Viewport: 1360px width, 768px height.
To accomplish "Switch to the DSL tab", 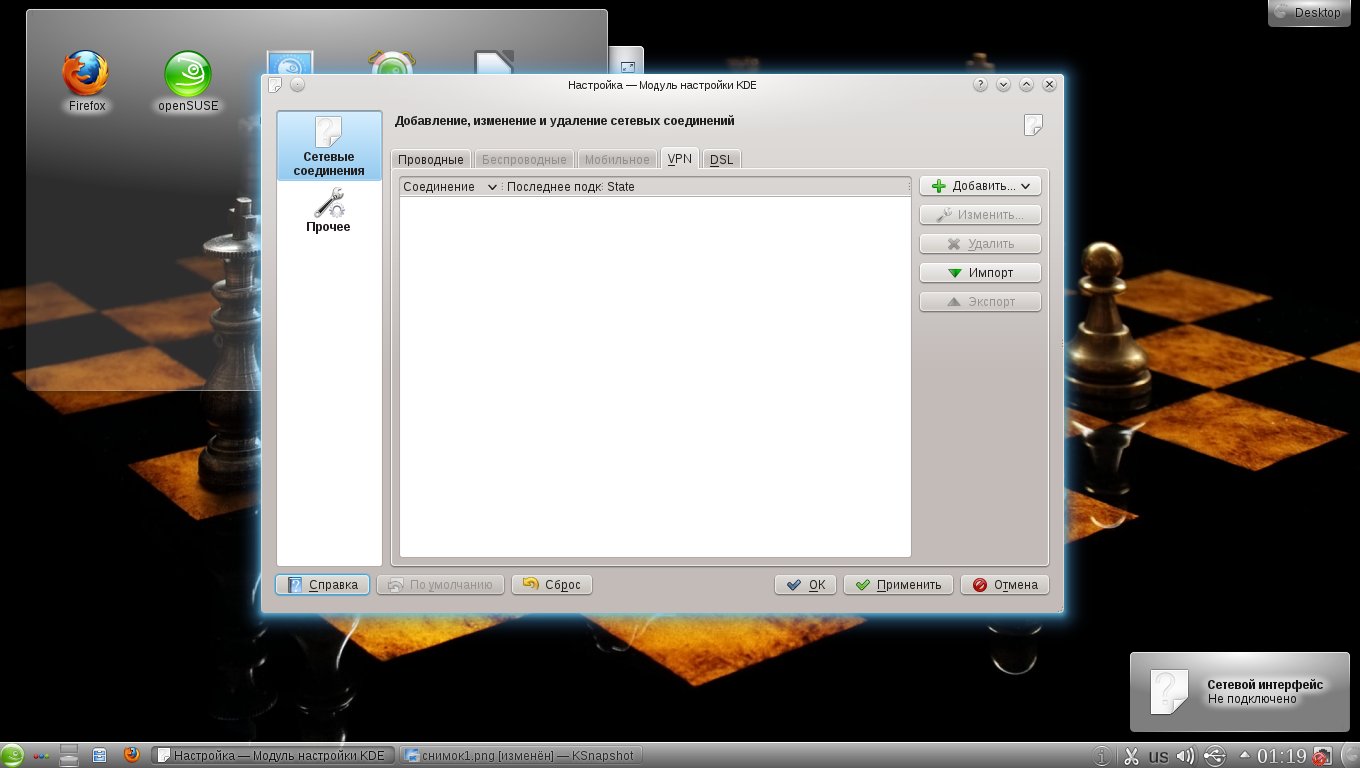I will pyautogui.click(x=721, y=160).
